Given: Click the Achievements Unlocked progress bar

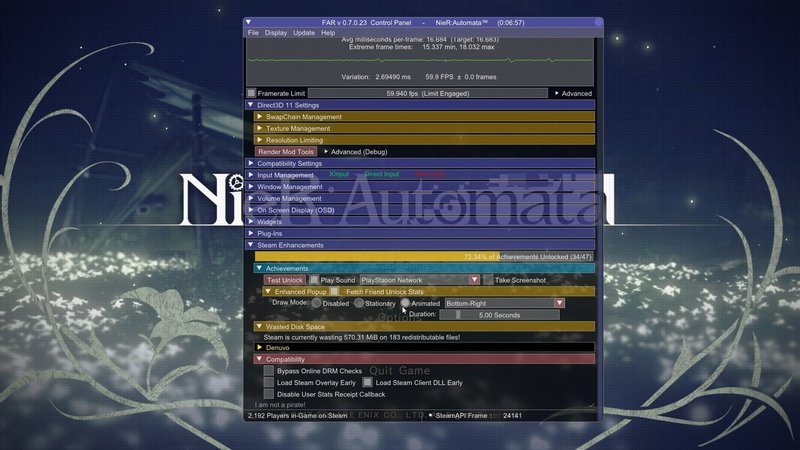Looking at the screenshot, I should pos(423,257).
